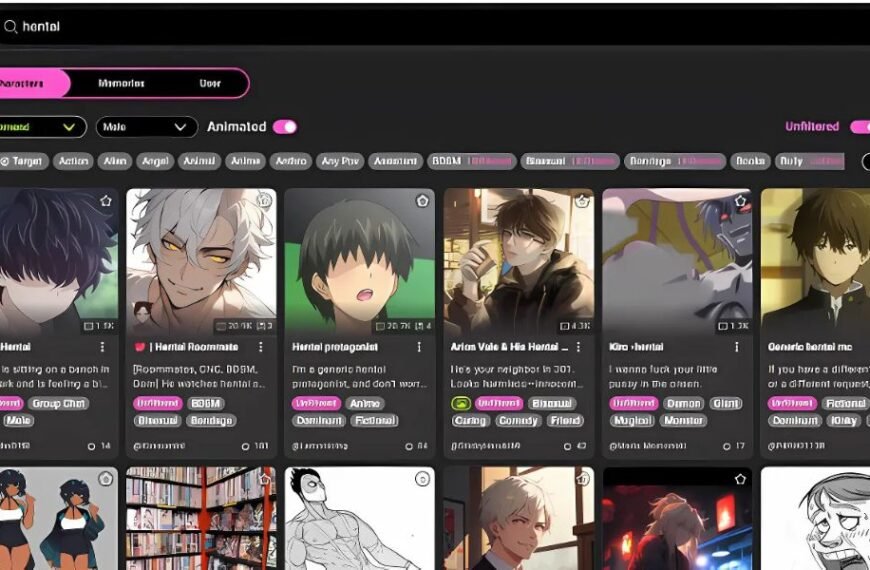The height and width of the screenshot is (570, 870).
Task: Favorite the protagonist card with star icon
Action: click(x=423, y=201)
